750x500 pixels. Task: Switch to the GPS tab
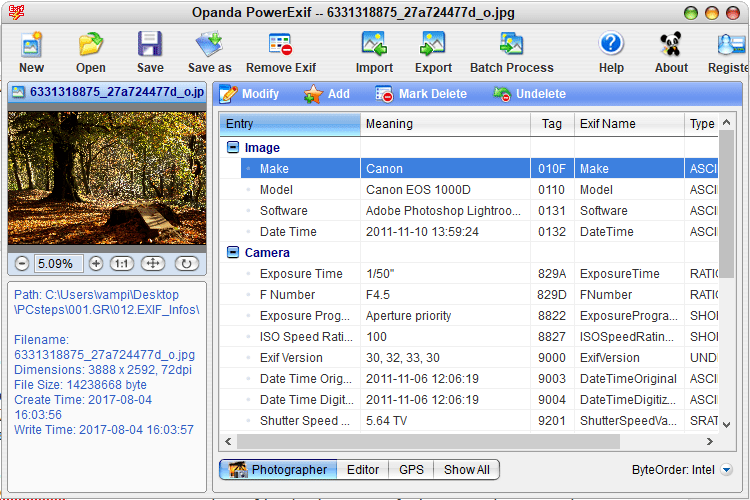click(x=411, y=470)
